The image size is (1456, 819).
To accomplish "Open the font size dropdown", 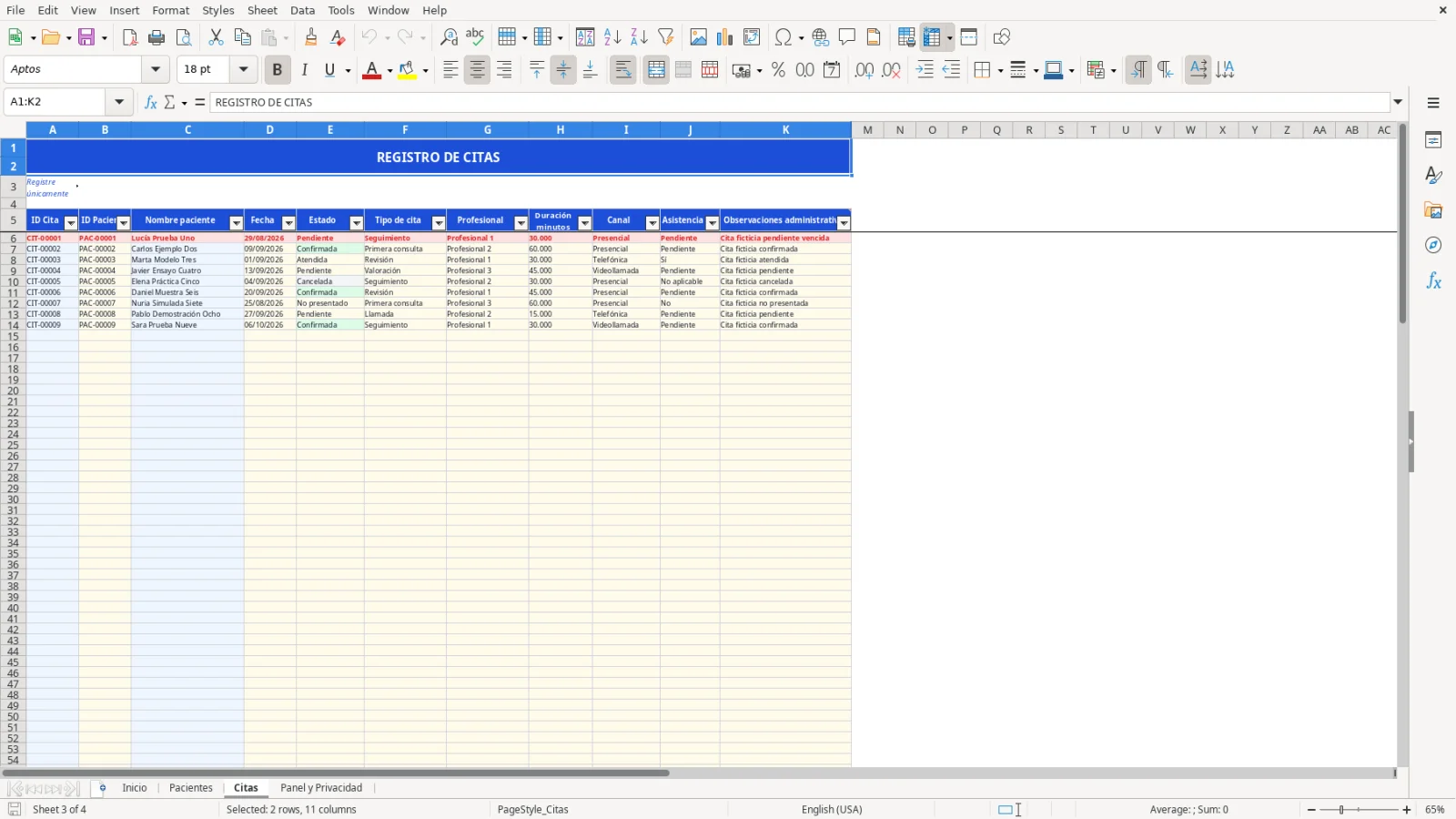I will 243,69.
